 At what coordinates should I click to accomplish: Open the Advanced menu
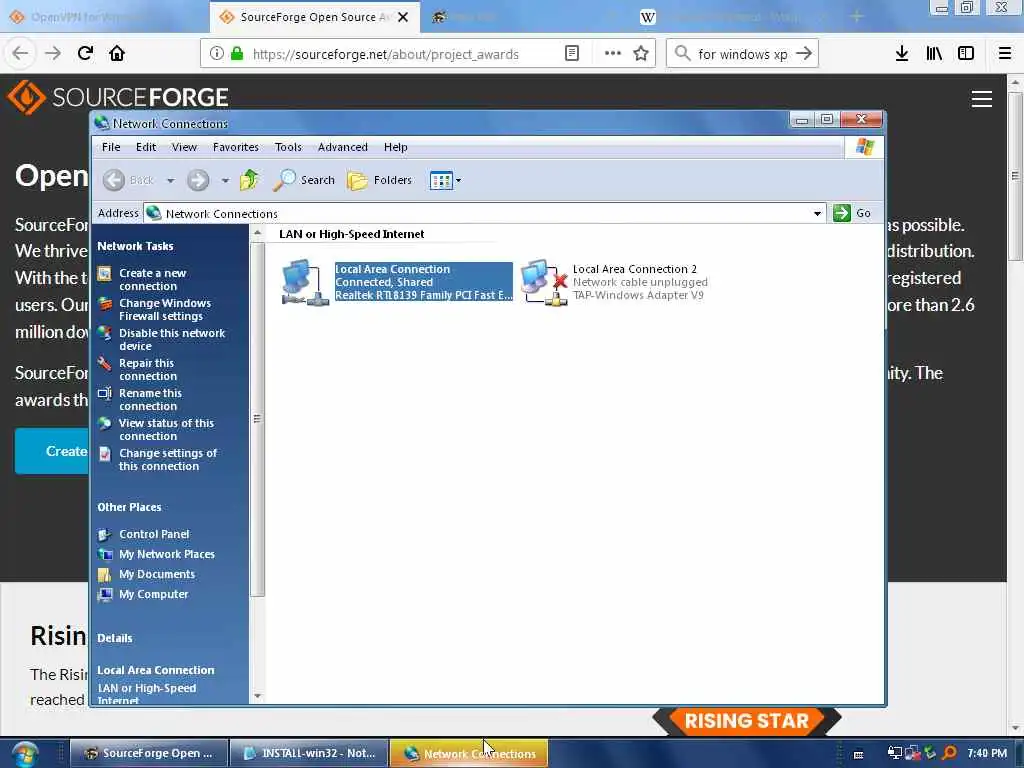(342, 147)
